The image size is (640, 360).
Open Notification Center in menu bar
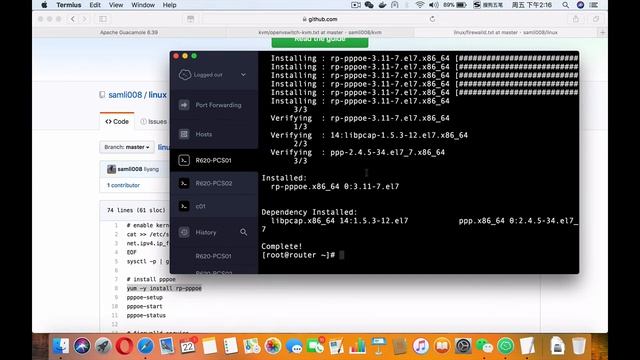[x=594, y=5]
